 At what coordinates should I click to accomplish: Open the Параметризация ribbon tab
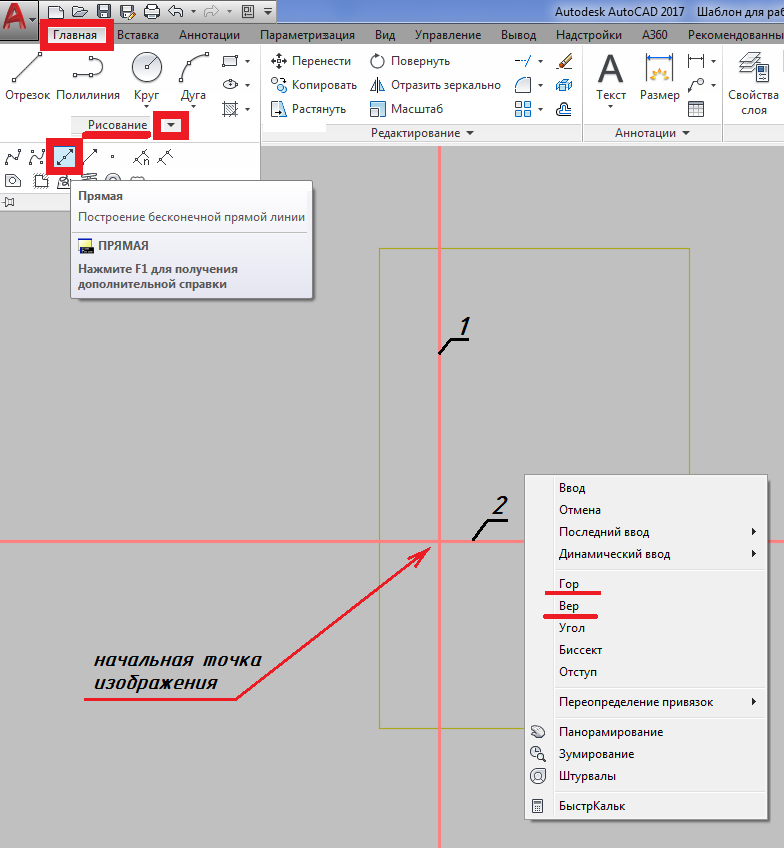tap(308, 35)
